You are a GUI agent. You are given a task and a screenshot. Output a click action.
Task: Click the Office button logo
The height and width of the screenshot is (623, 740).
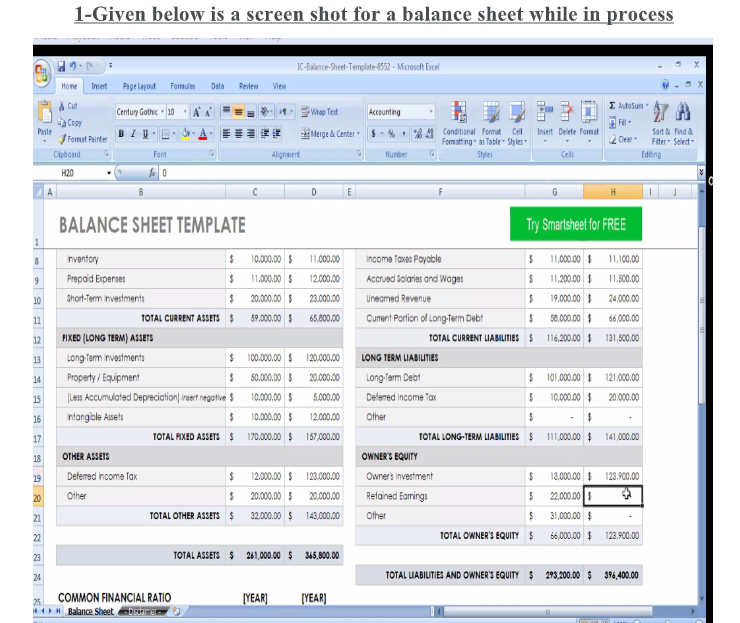tap(42, 74)
